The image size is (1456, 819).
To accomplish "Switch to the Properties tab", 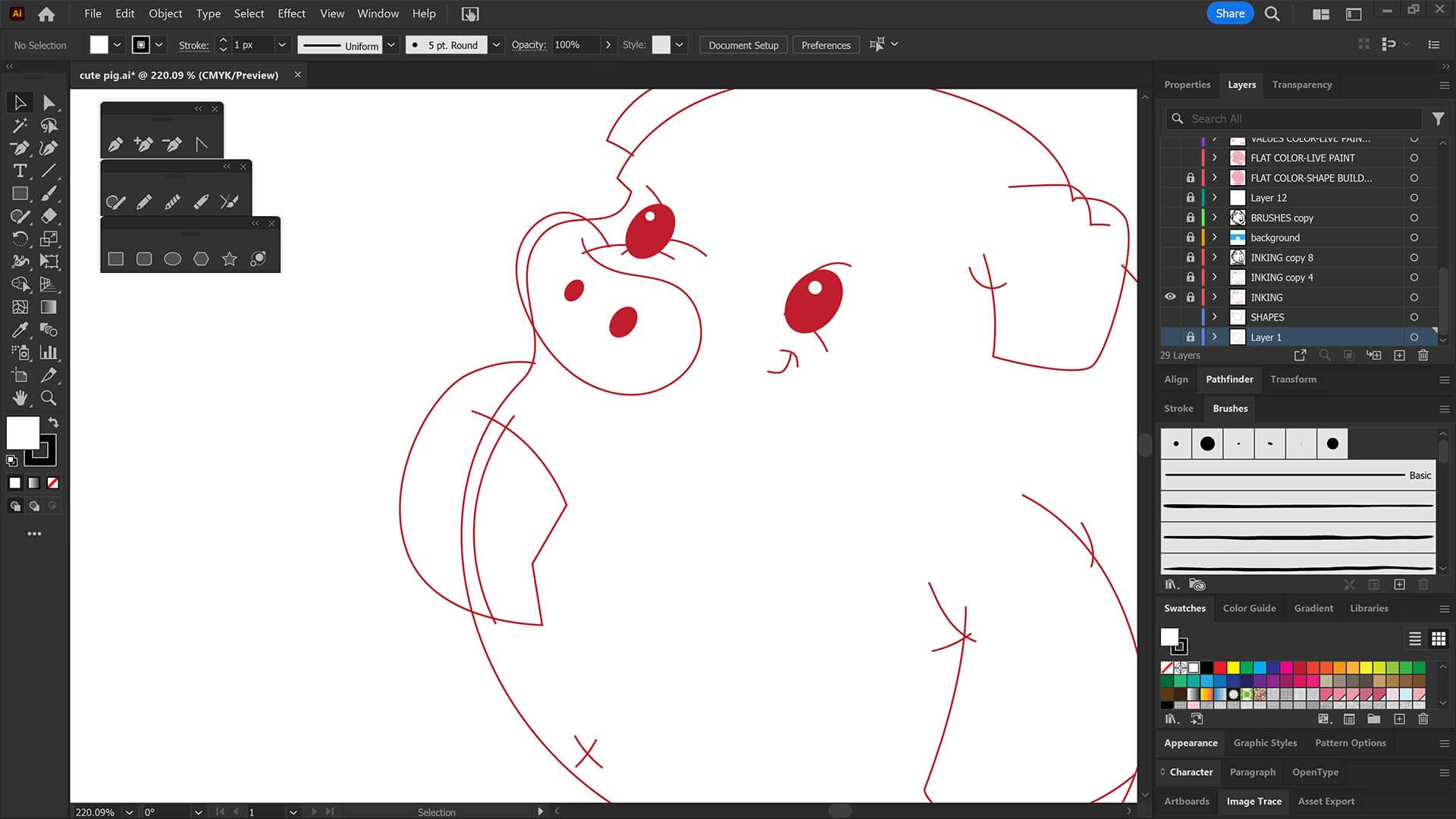I will coord(1187,85).
